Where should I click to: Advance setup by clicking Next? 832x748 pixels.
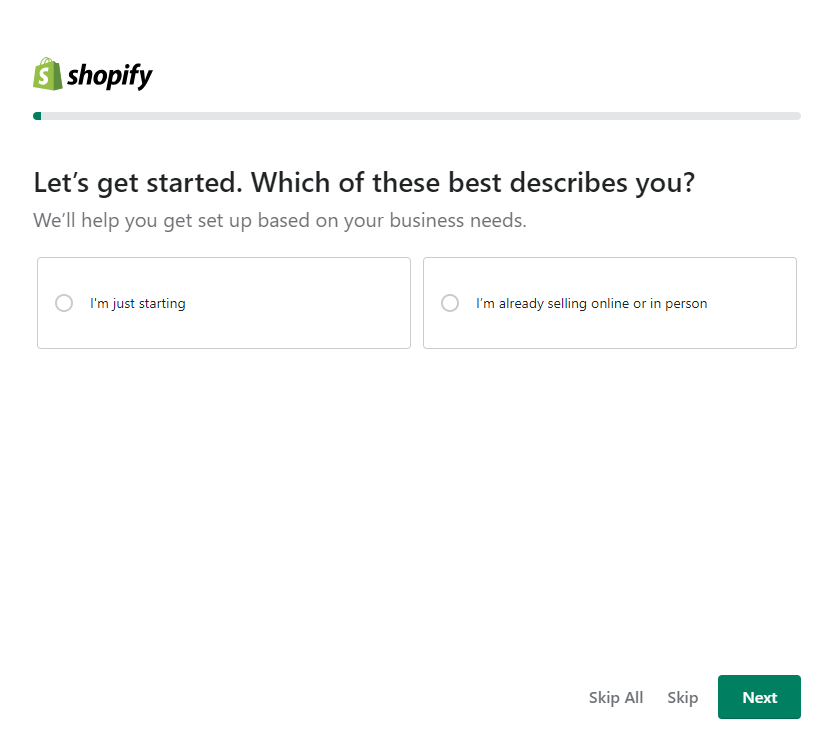click(759, 697)
